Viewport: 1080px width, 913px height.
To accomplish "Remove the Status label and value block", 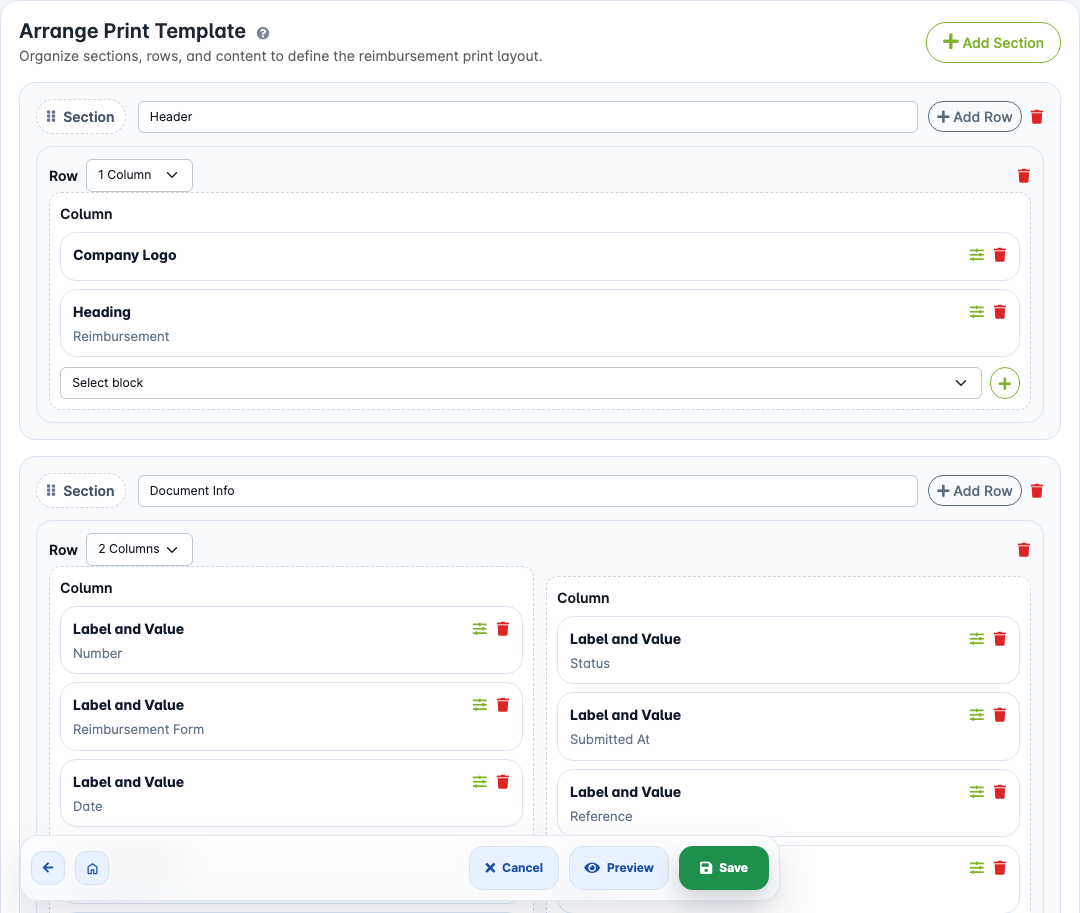I will 1000,639.
